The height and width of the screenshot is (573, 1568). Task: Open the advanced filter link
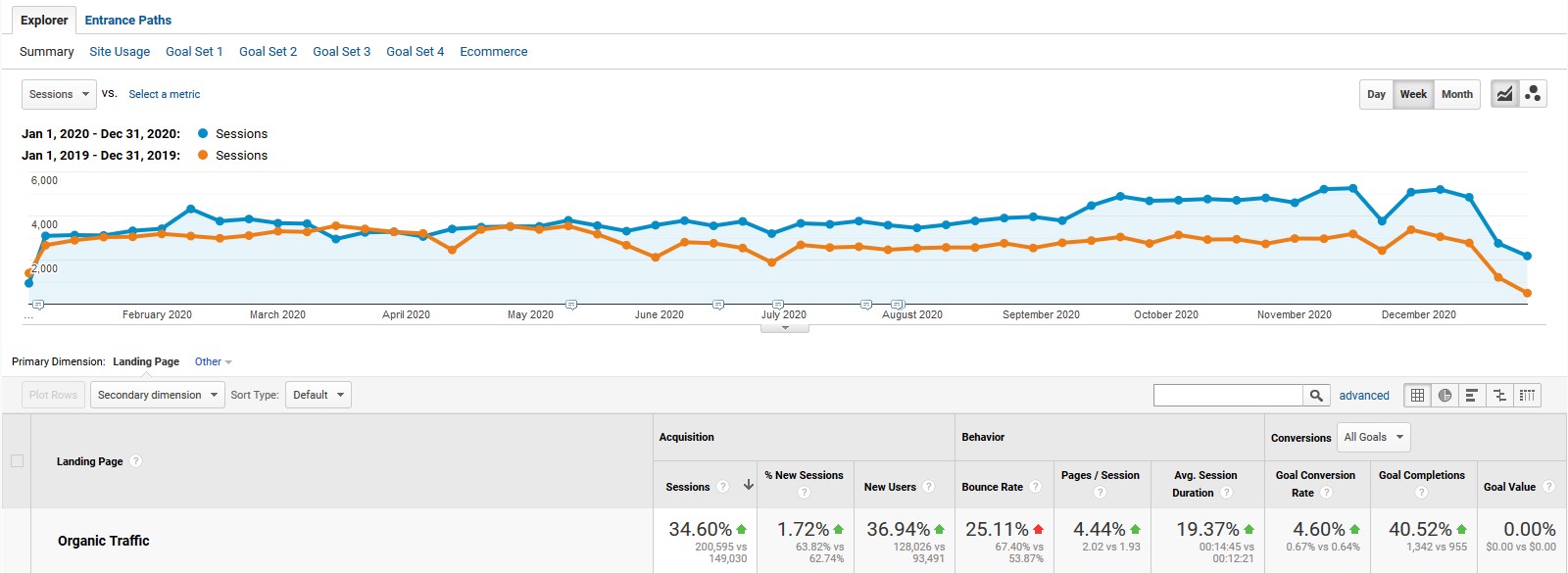[x=1364, y=396]
